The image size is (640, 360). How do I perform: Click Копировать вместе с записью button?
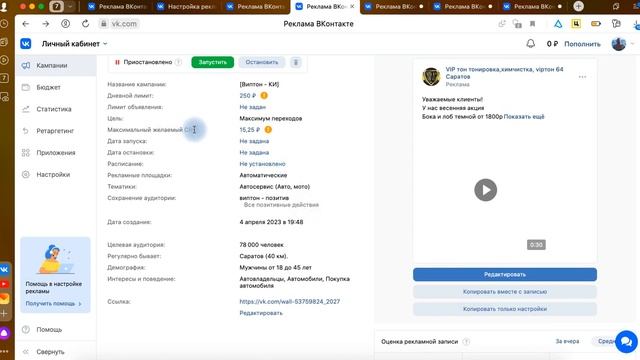[x=504, y=292]
